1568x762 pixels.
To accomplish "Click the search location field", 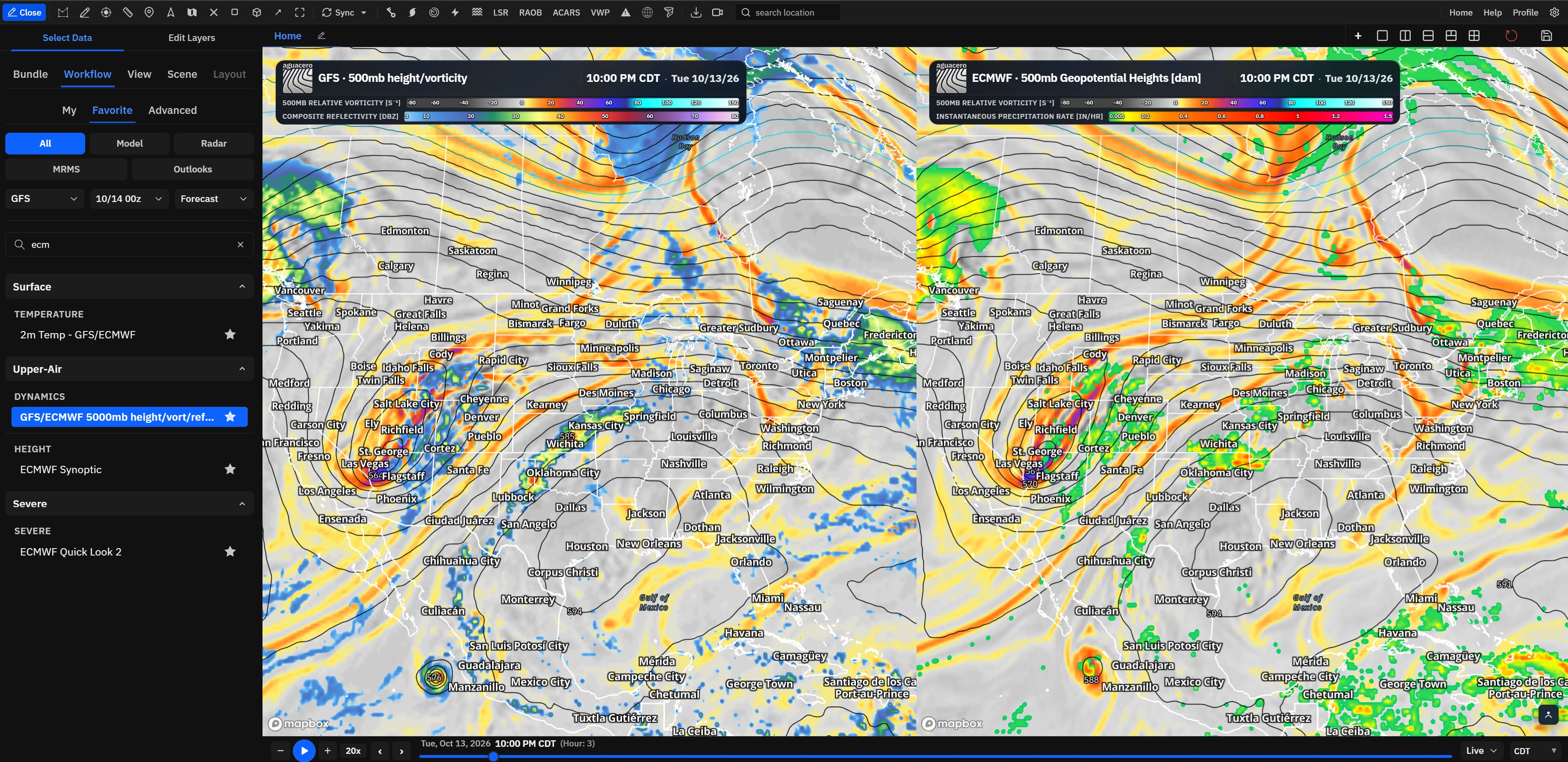I will [787, 12].
